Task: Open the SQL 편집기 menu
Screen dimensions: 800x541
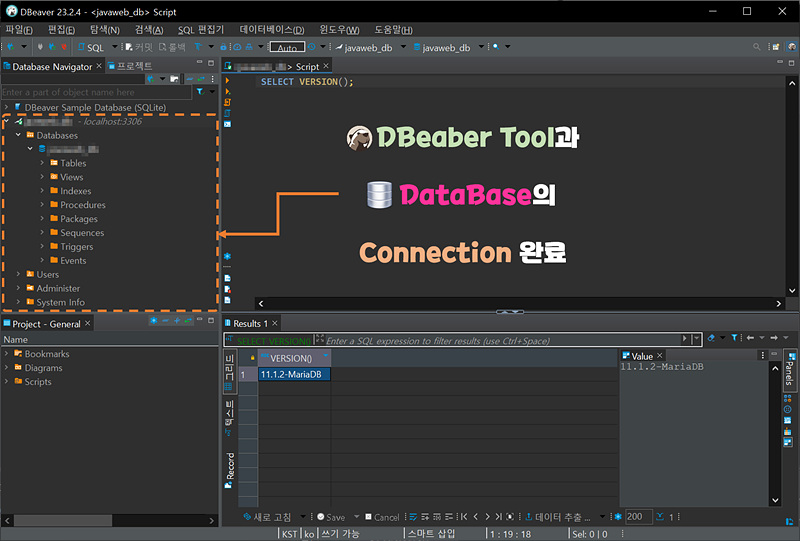Action: [201, 30]
